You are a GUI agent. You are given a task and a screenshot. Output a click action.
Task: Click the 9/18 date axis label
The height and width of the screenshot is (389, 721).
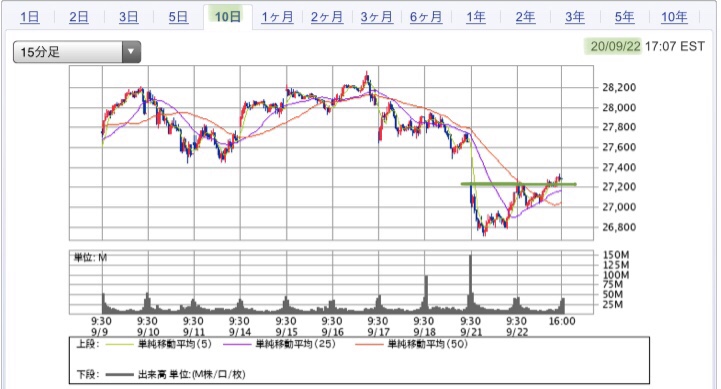tap(424, 332)
